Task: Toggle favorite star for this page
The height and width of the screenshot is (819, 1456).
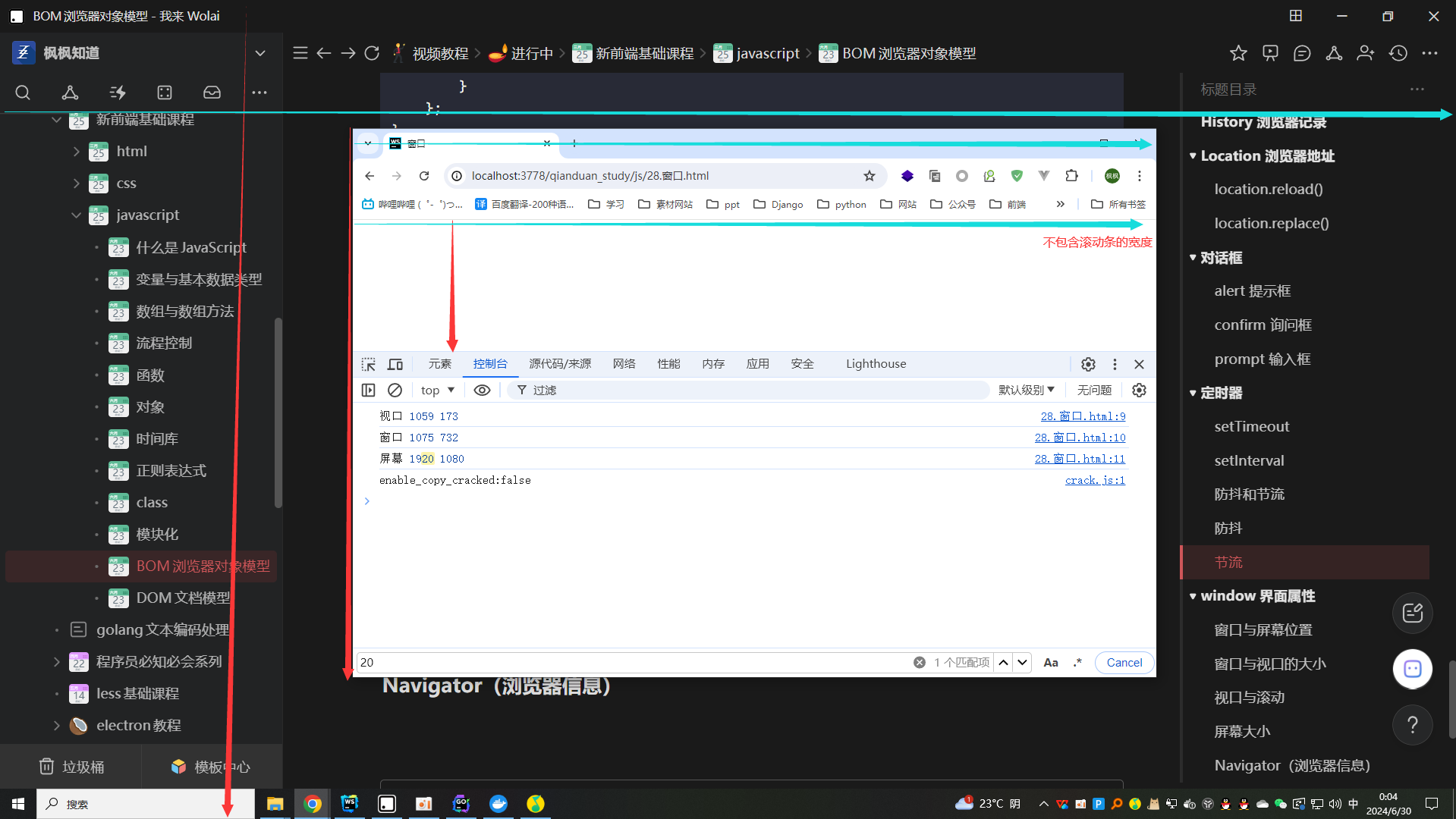Action: (1238, 53)
